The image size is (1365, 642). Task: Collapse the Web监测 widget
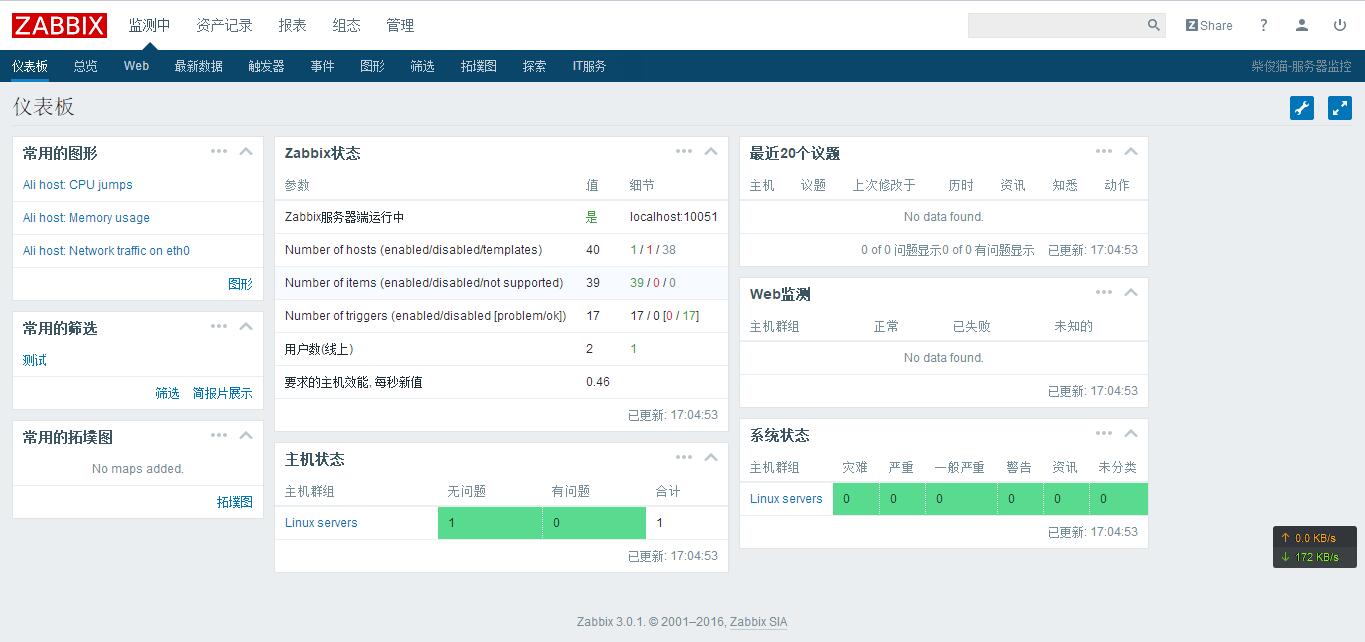[1131, 292]
